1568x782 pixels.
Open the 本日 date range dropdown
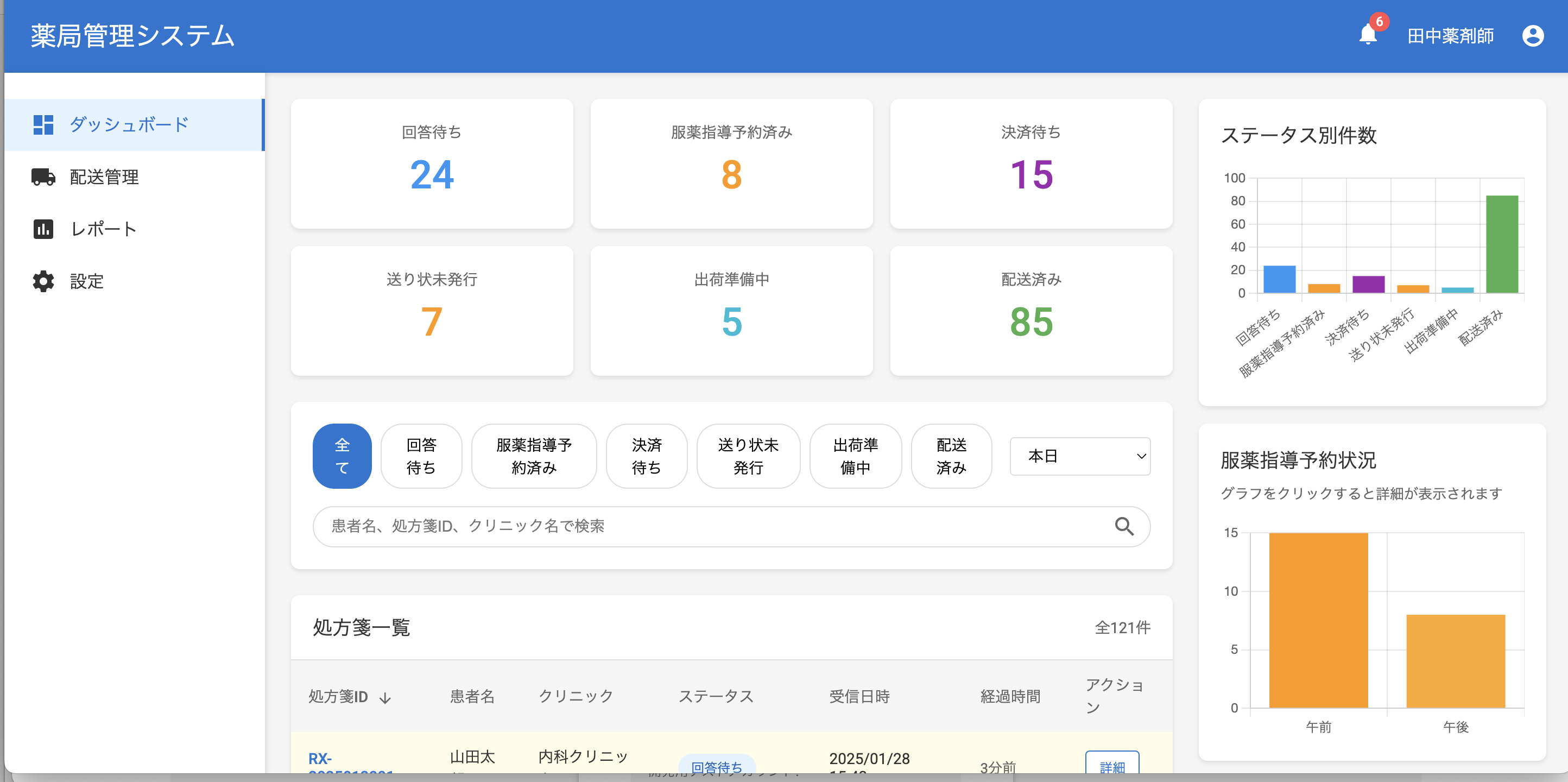point(1079,456)
